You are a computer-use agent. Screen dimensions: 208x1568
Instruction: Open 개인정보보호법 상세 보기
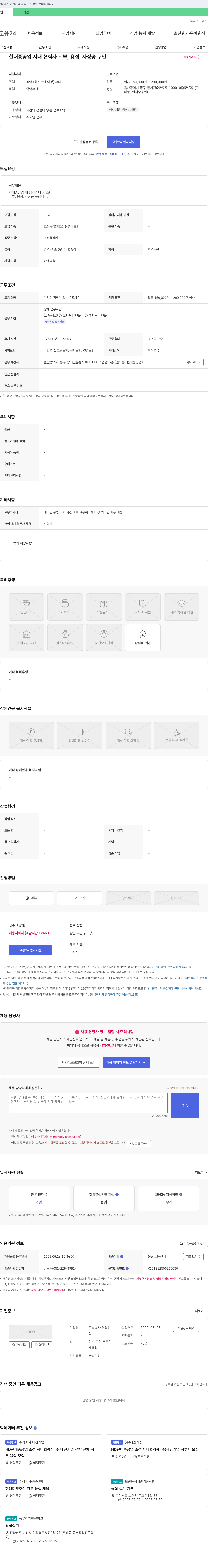point(78,1062)
